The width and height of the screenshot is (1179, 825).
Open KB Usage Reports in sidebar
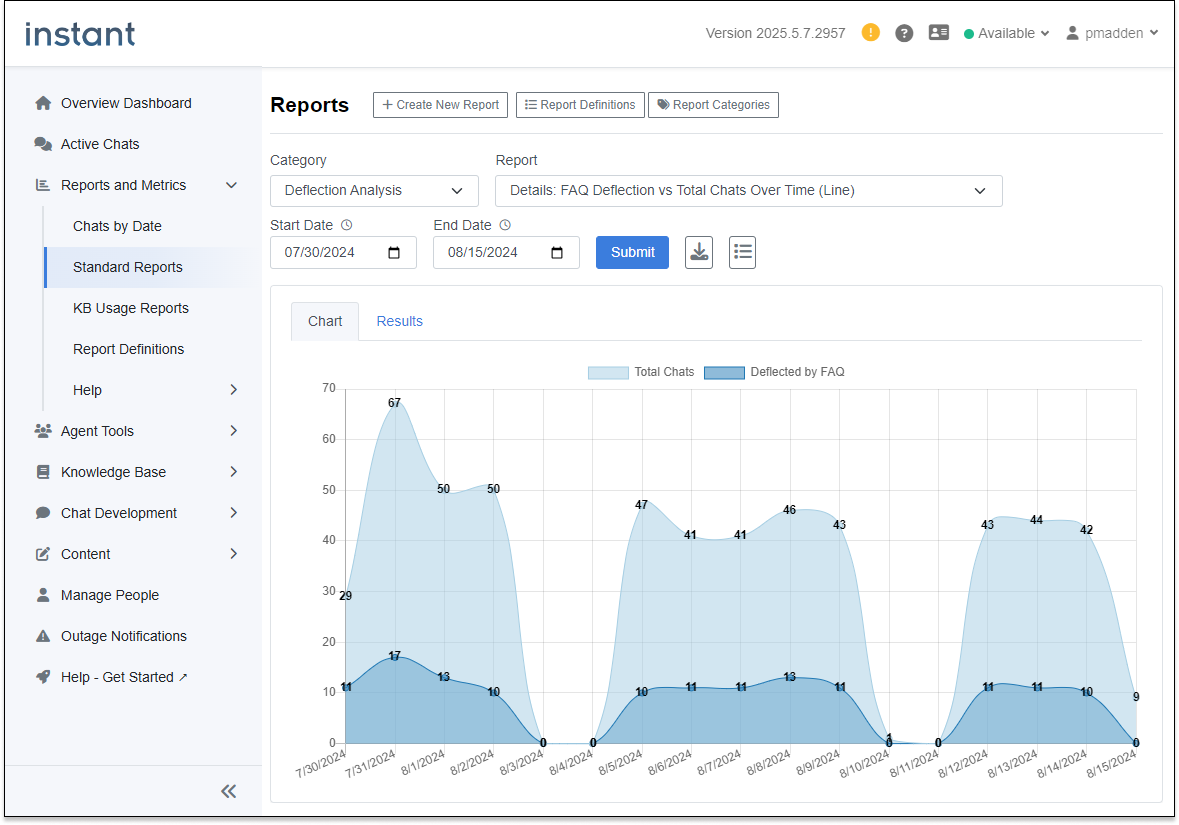(131, 308)
